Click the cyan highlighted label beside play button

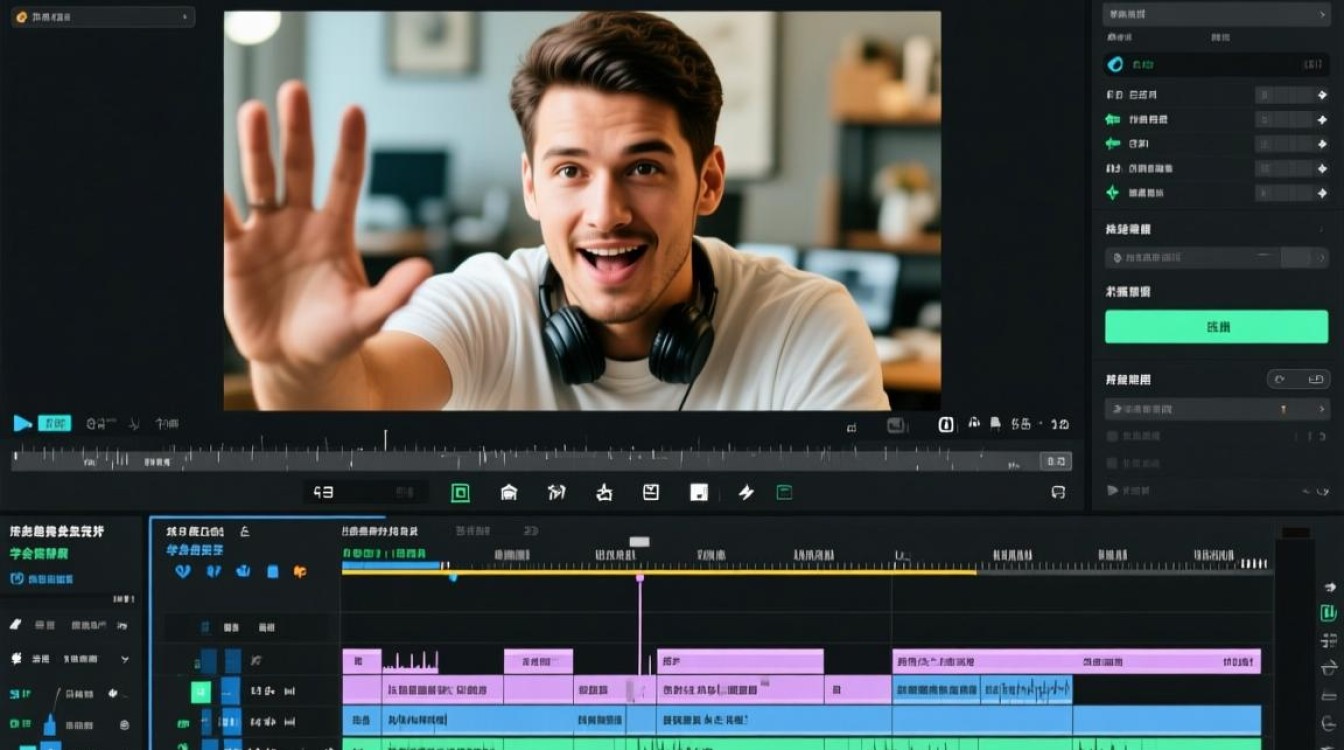tap(54, 423)
